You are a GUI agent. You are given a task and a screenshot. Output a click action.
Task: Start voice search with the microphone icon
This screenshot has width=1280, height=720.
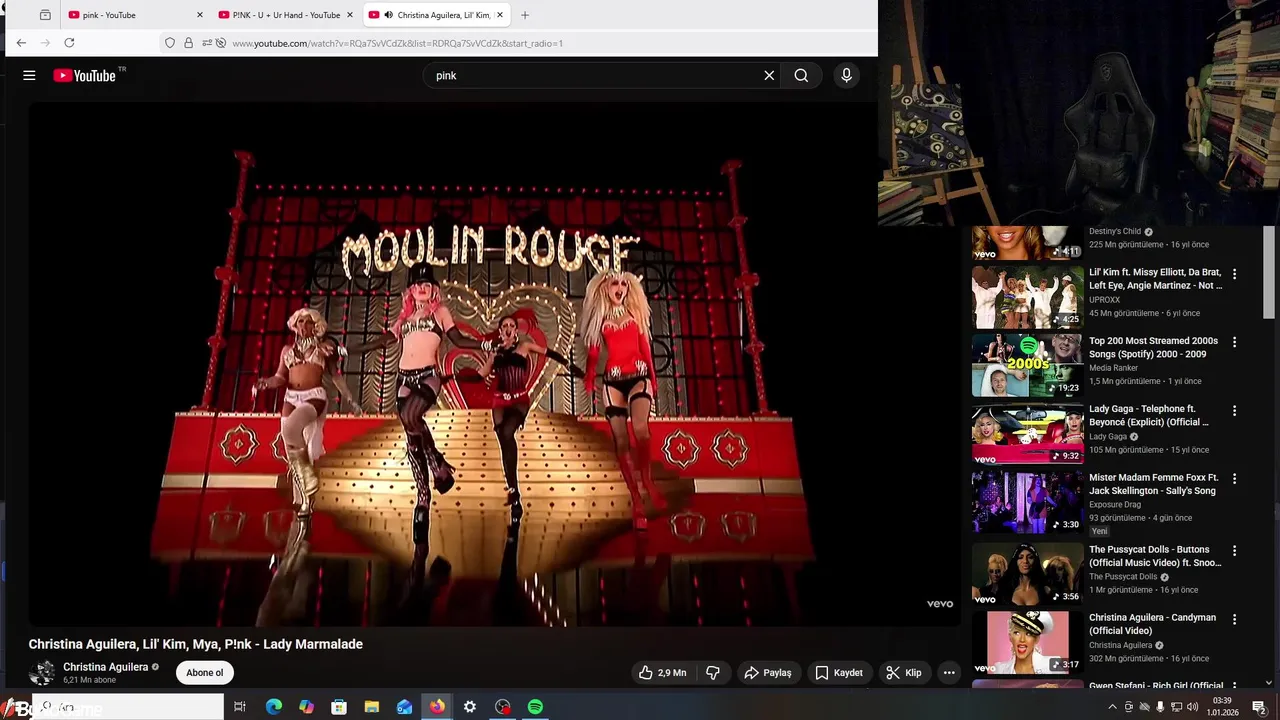pos(846,75)
